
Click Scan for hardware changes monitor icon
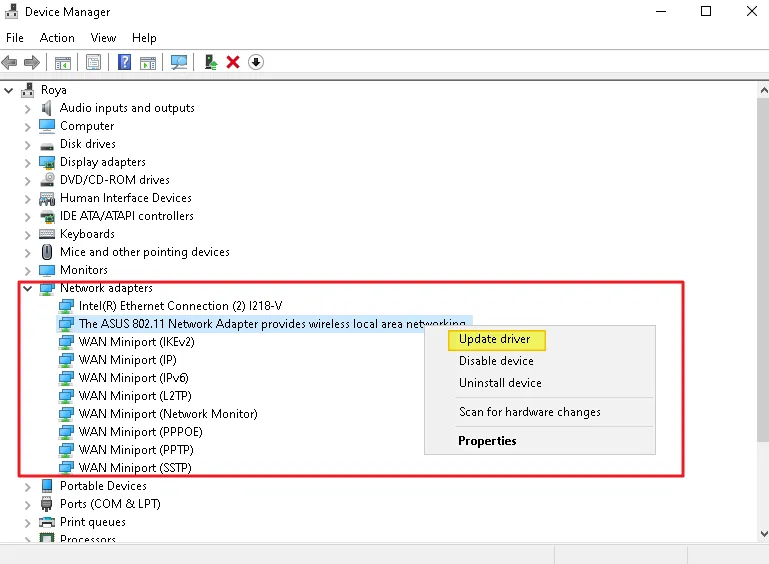click(x=179, y=62)
